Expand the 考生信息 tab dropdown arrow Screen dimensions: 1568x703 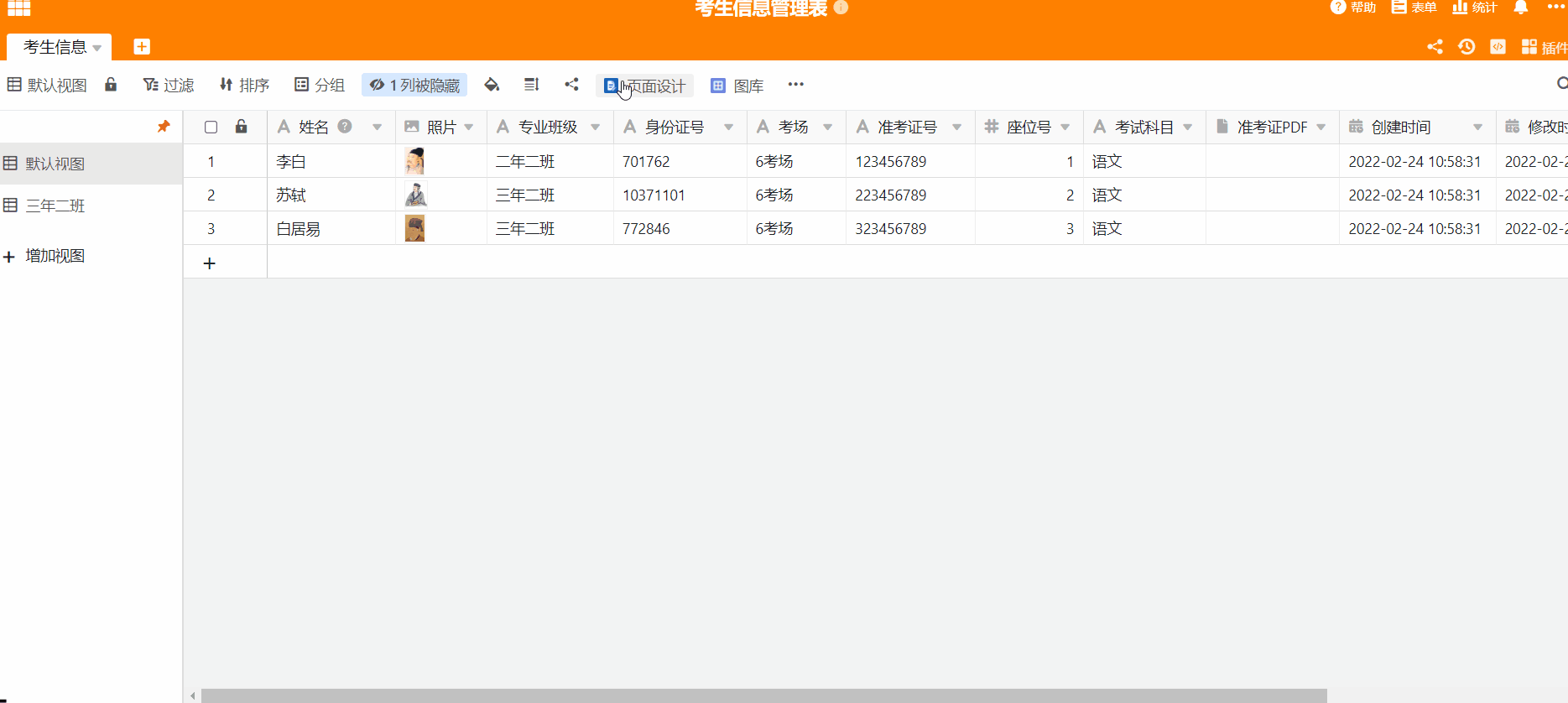coord(97,48)
